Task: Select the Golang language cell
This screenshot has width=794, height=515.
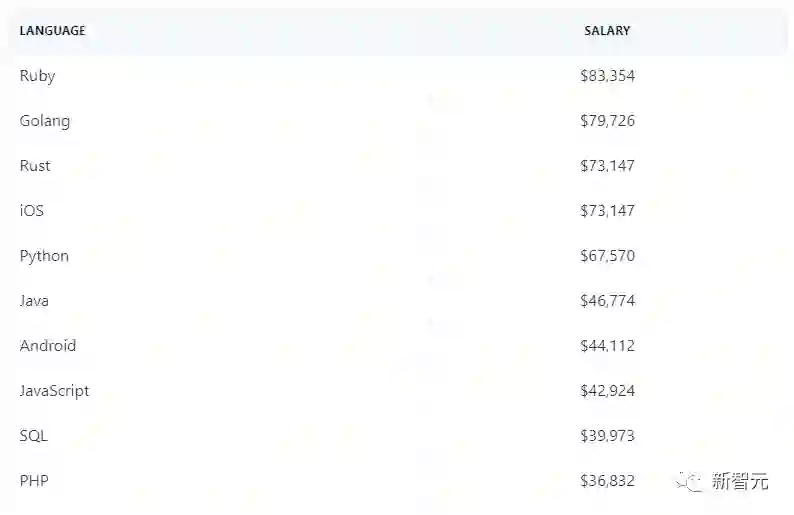Action: (x=45, y=121)
